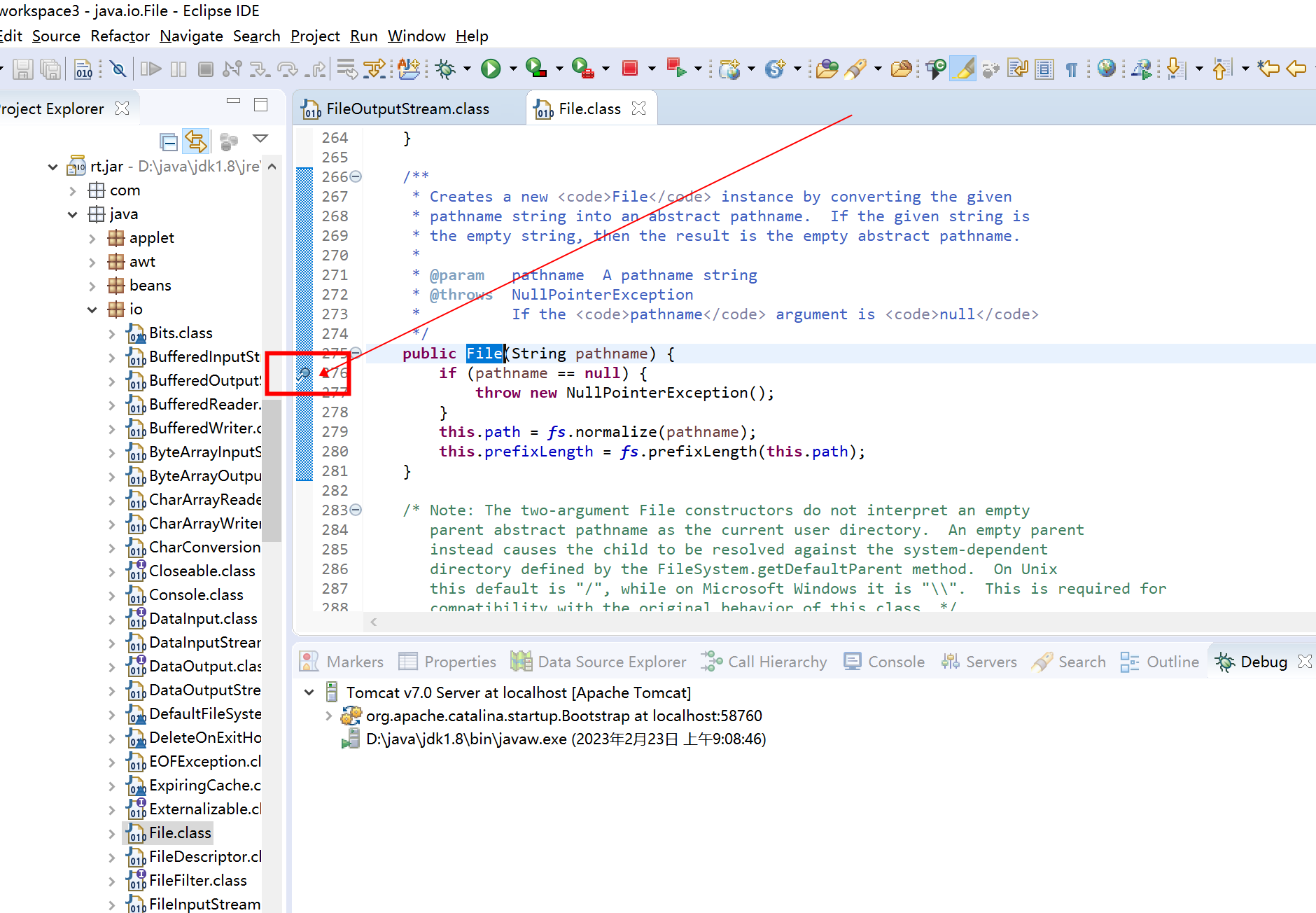The height and width of the screenshot is (913, 1316).
Task: Click the Save toolbar icon
Action: coord(23,69)
